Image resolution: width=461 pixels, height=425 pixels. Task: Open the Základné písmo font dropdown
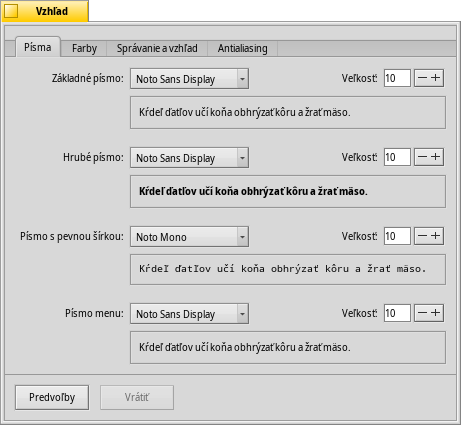coord(189,79)
